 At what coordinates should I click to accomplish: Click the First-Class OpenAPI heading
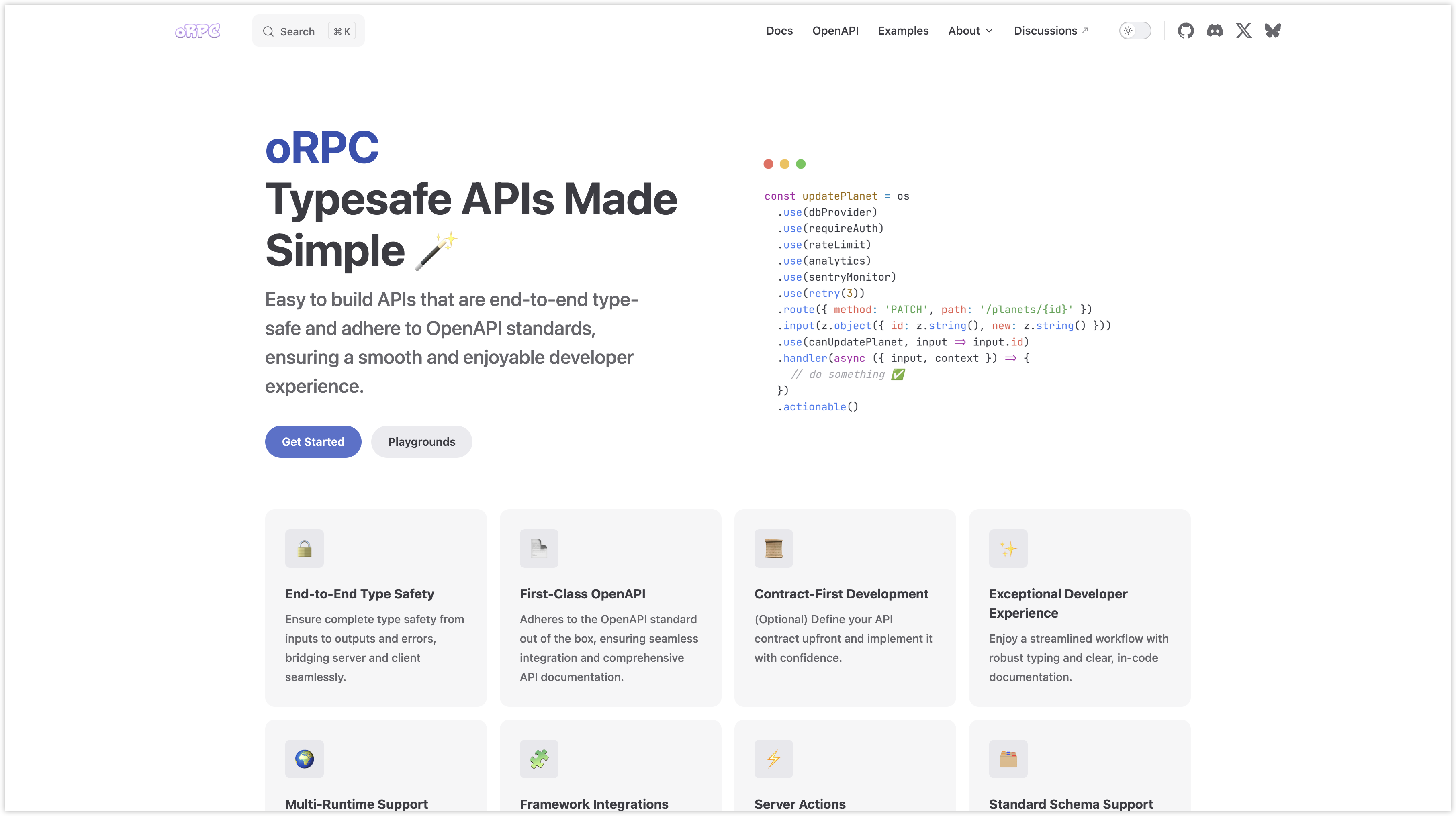point(582,594)
